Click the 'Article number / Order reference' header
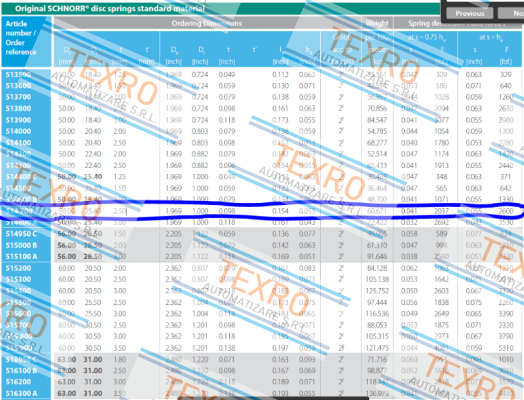 (x=21, y=38)
